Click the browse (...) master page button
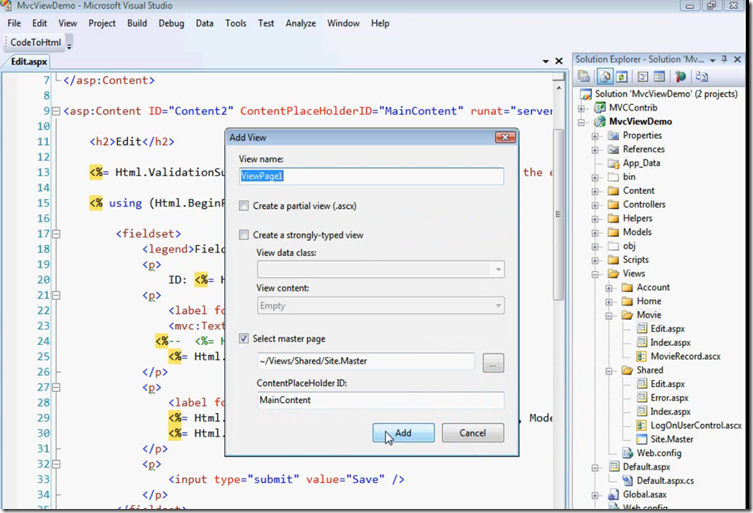 click(493, 363)
